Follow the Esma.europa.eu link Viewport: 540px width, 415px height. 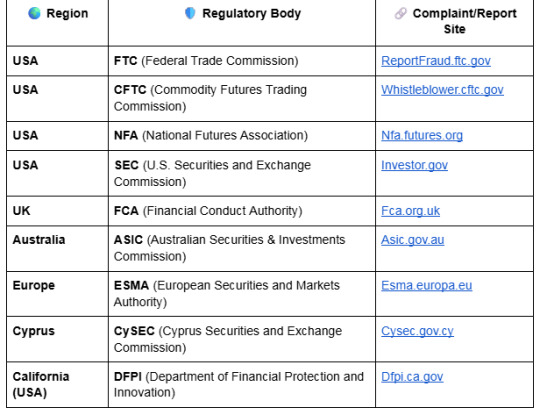click(426, 286)
